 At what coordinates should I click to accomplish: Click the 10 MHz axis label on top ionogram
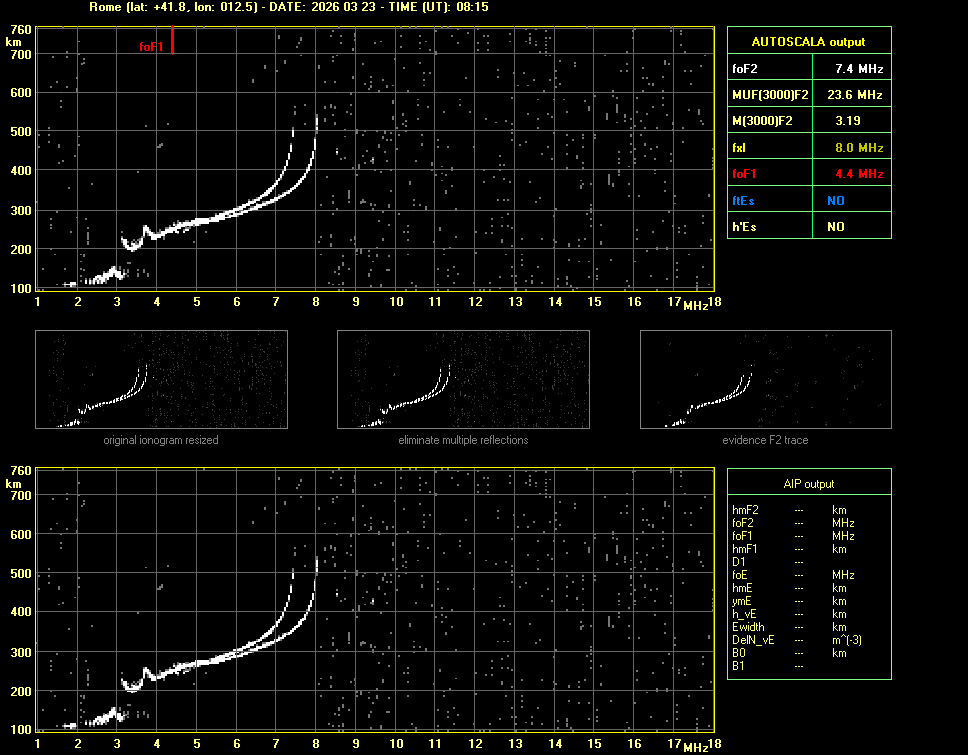tap(396, 302)
